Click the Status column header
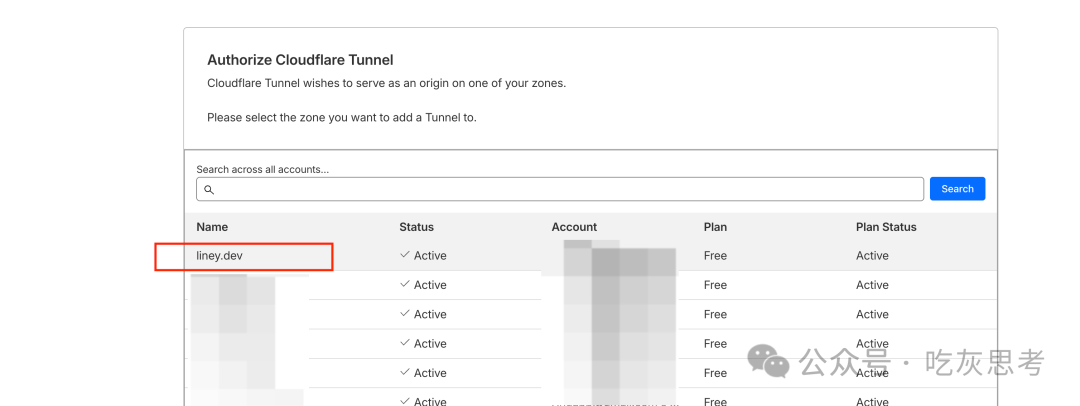 (x=417, y=227)
